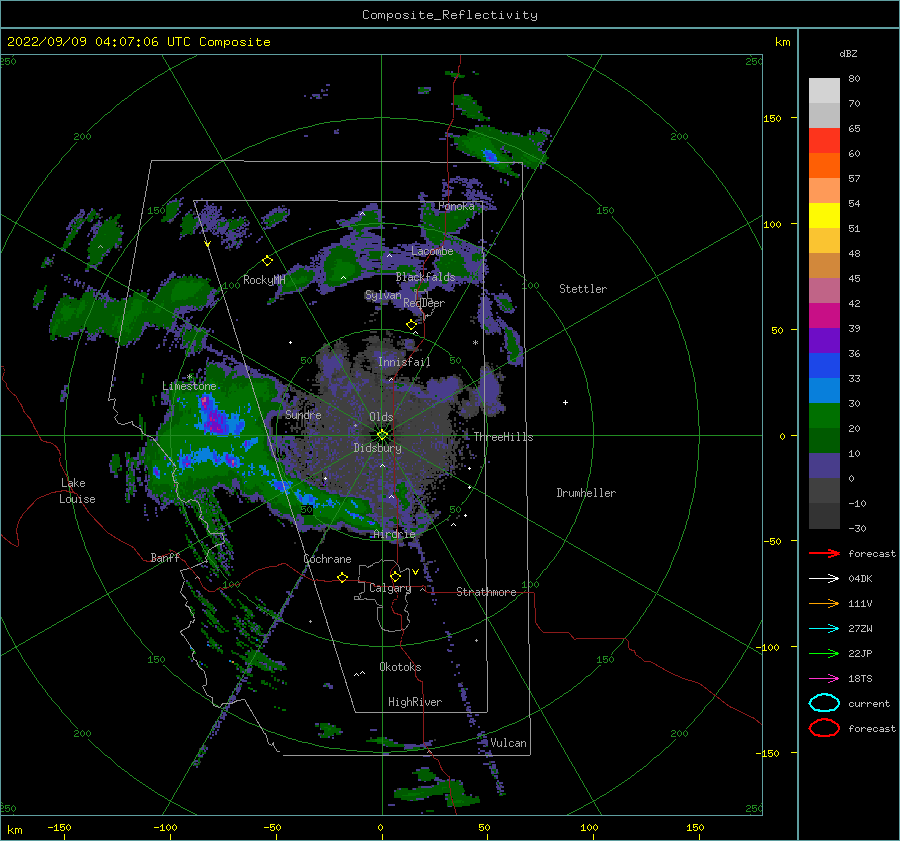Viewport: 900px width, 841px height.
Task: Click the yellow radar-site diamond between Olds and Didsbury
Action: point(382,435)
